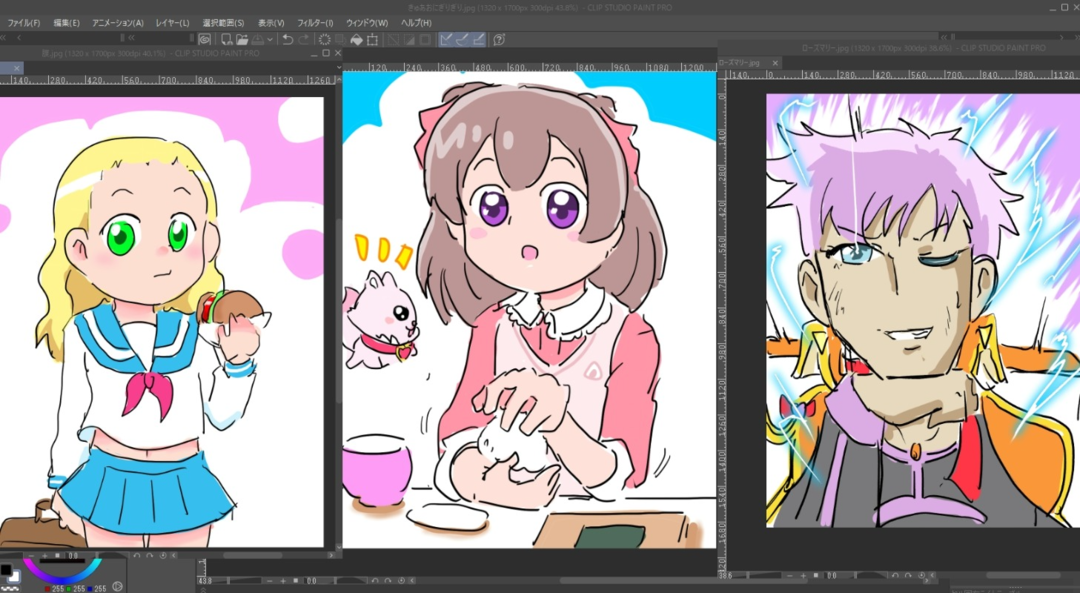Image resolution: width=1080 pixels, height=593 pixels.
Task: Toggle the Snap to Grid button
Action: (x=478, y=39)
